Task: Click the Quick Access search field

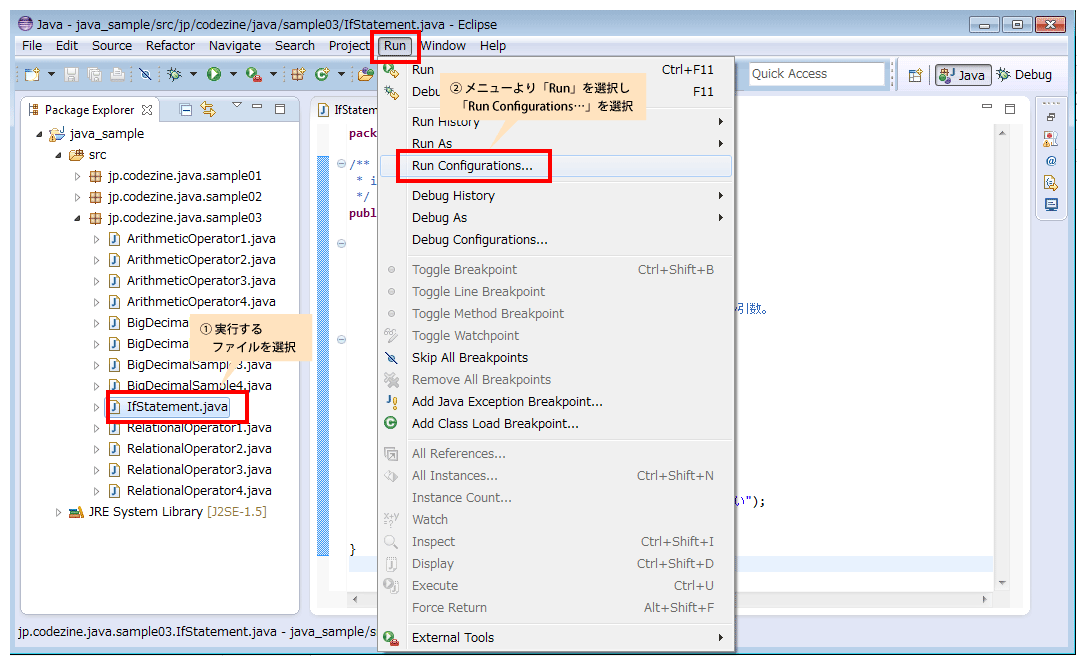Action: 815,74
